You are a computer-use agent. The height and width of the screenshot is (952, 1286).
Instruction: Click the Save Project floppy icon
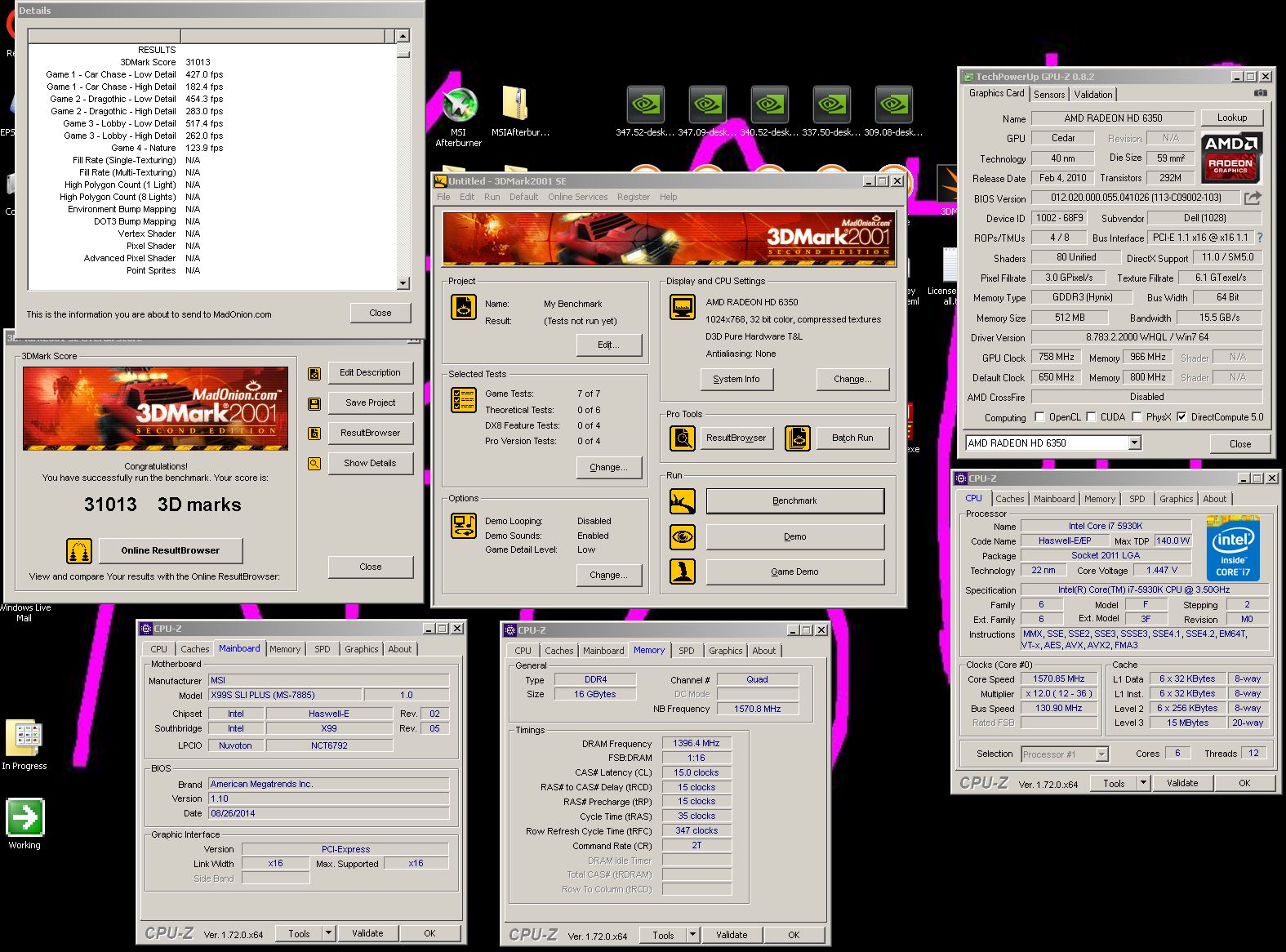coord(314,404)
